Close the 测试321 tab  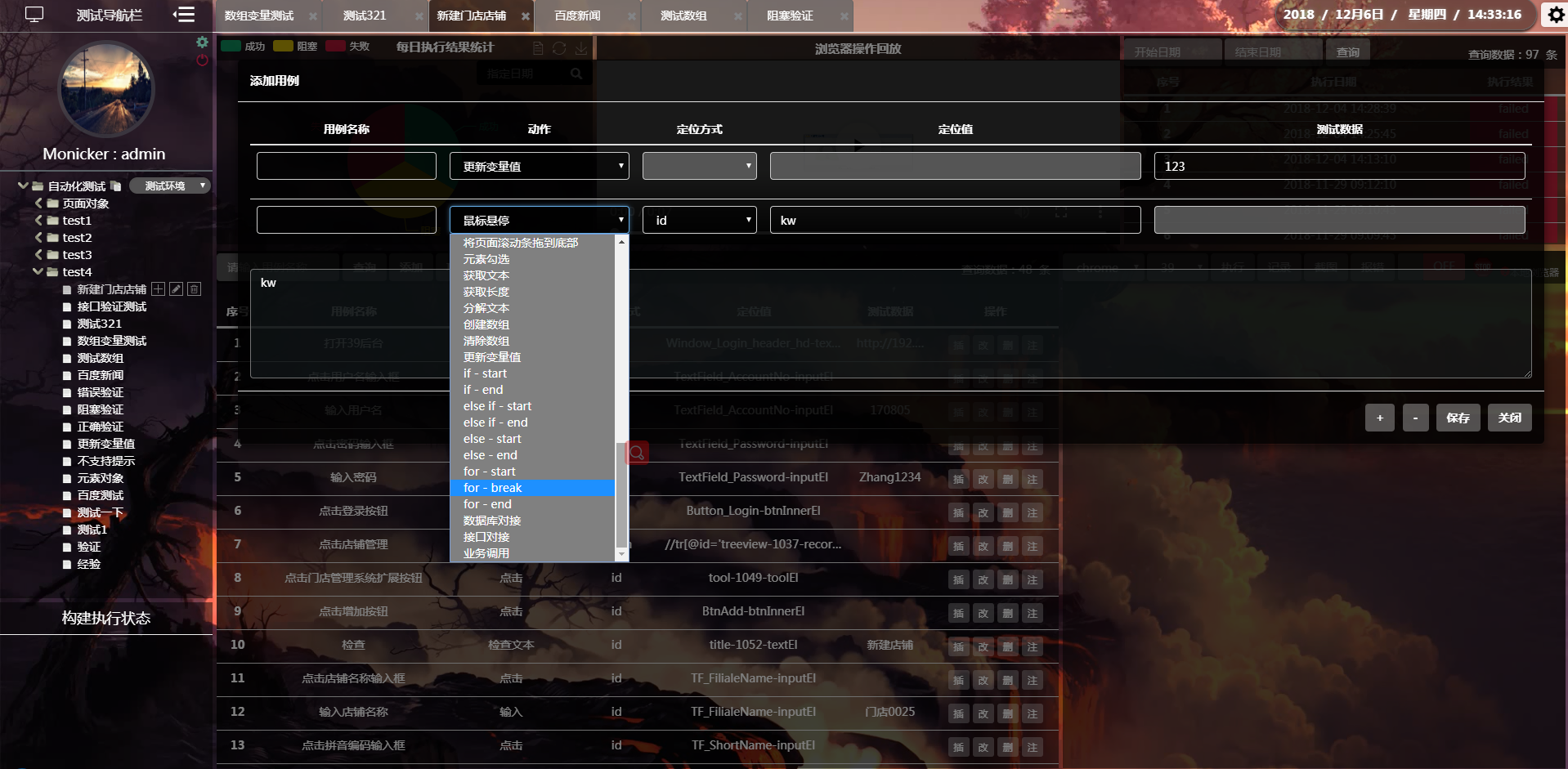[419, 16]
